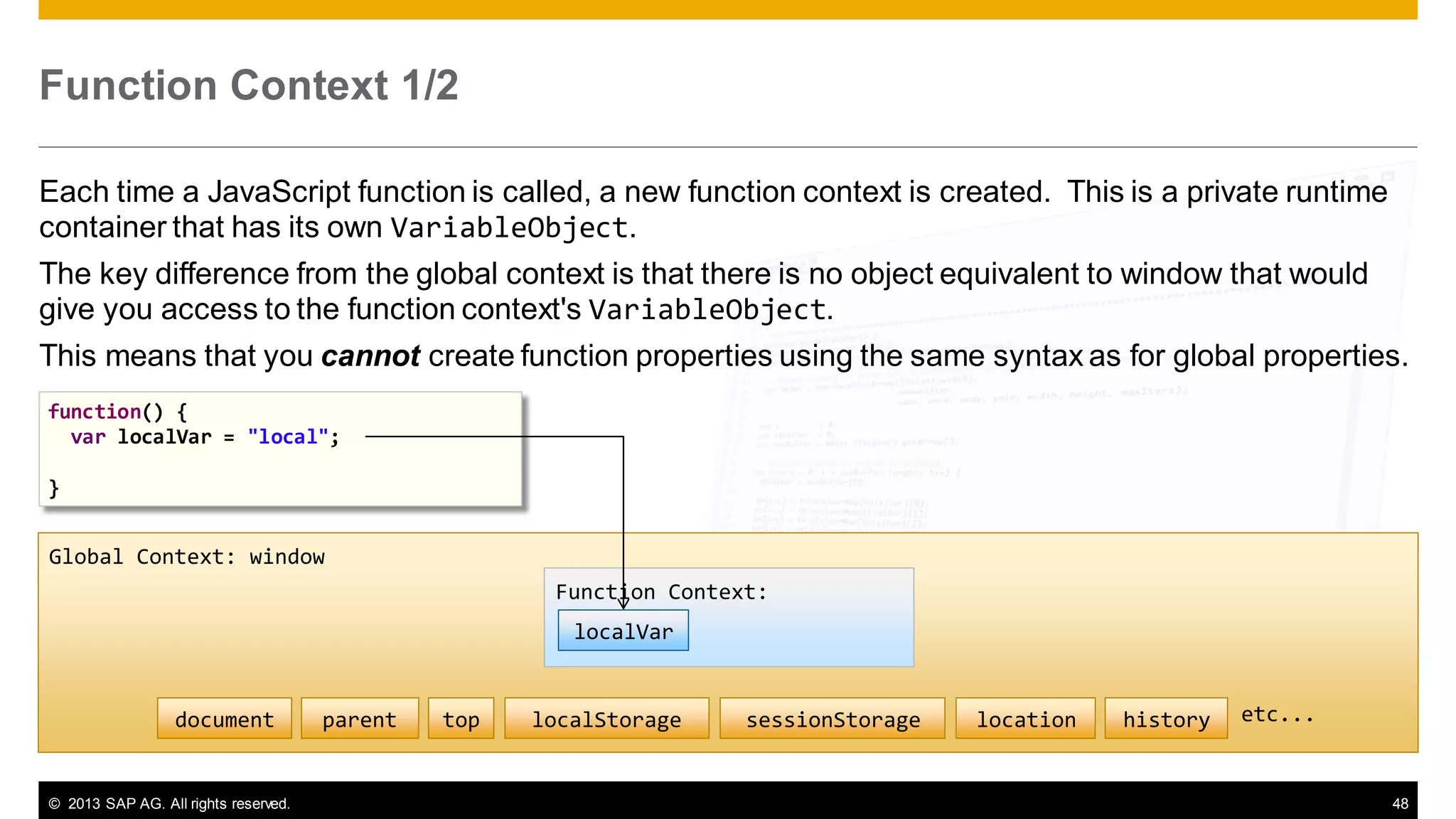
Task: Select the 'document' property box
Action: point(225,719)
